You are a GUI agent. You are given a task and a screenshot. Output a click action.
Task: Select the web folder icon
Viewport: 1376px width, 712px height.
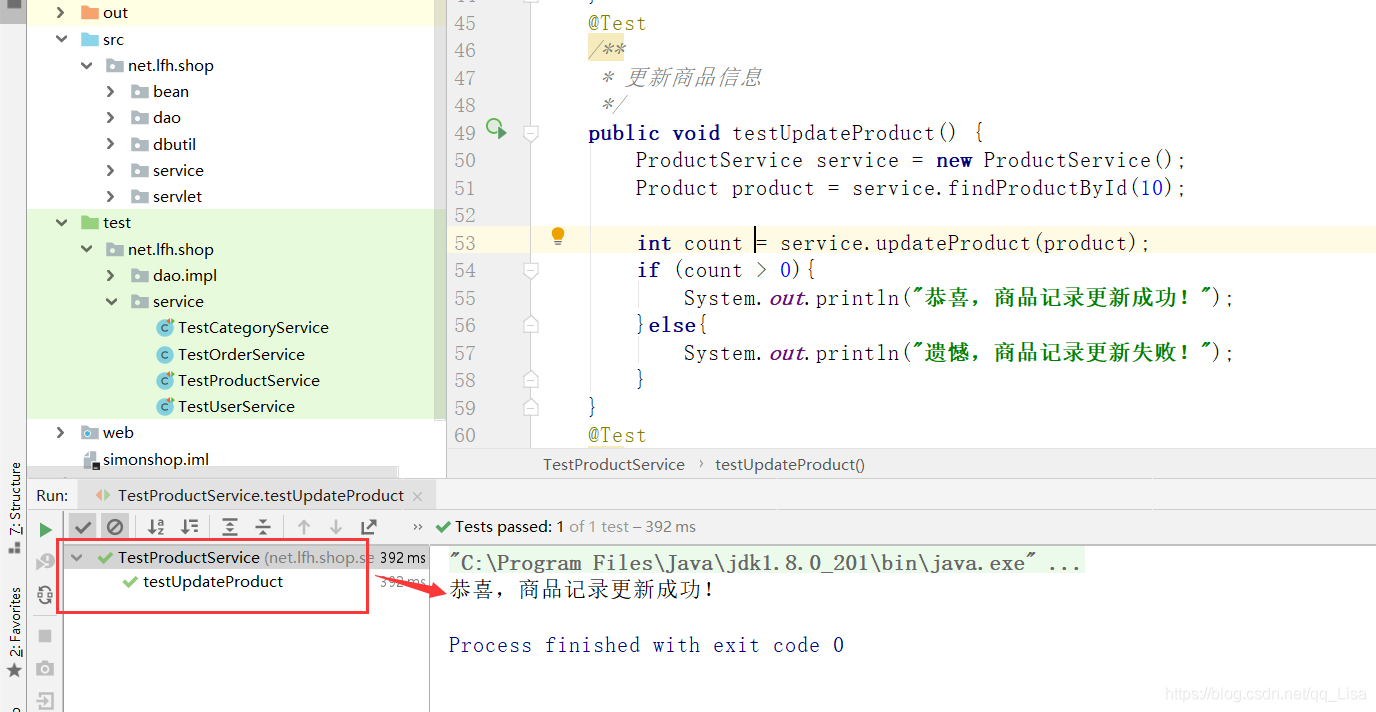[89, 432]
